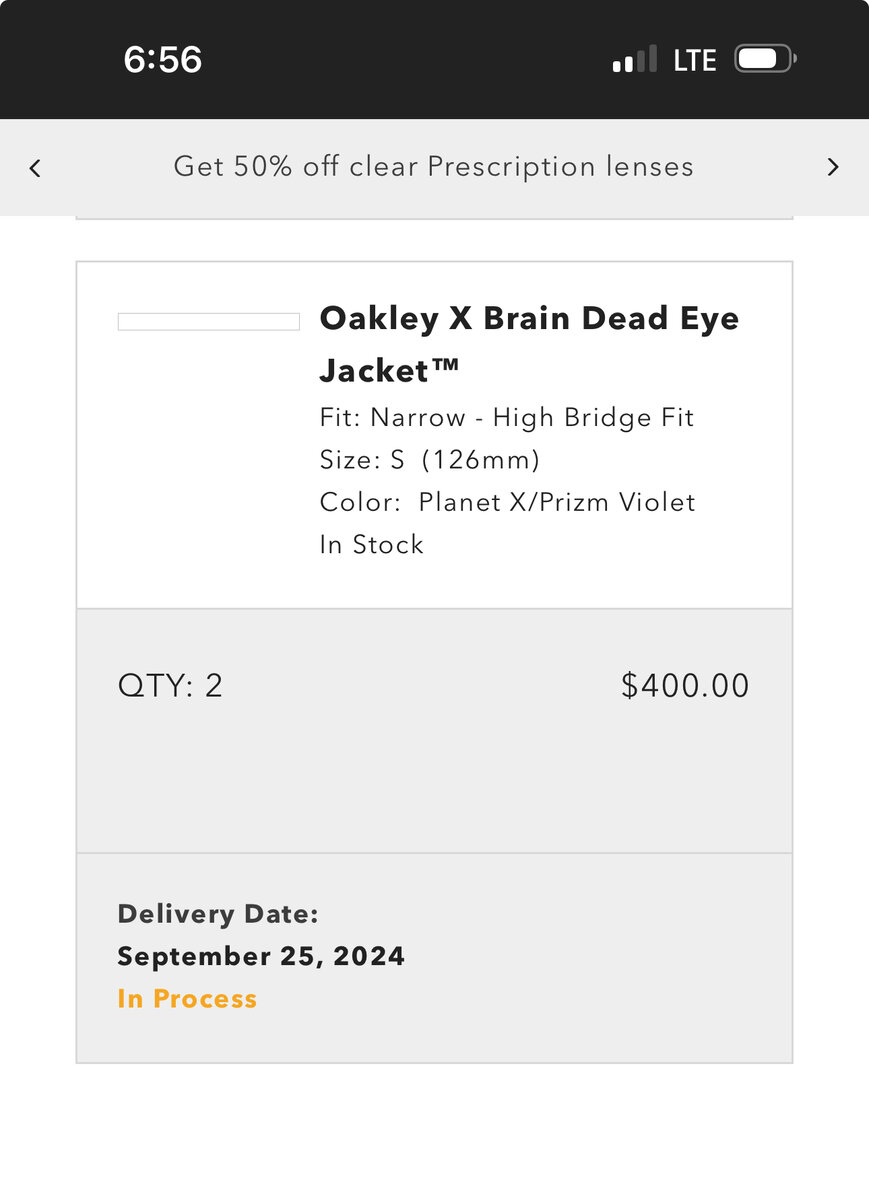869x1200 pixels.
Task: Tap the $400.00 price
Action: tap(685, 686)
